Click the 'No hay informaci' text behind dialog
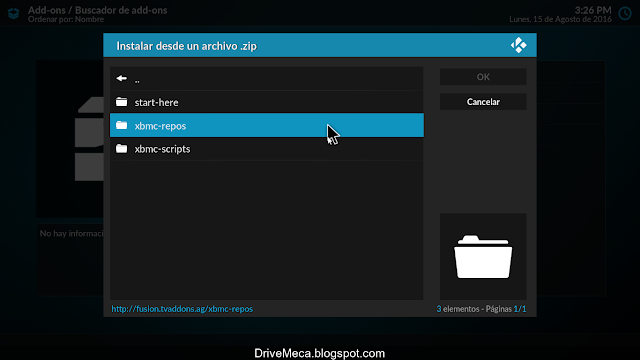 (71, 233)
